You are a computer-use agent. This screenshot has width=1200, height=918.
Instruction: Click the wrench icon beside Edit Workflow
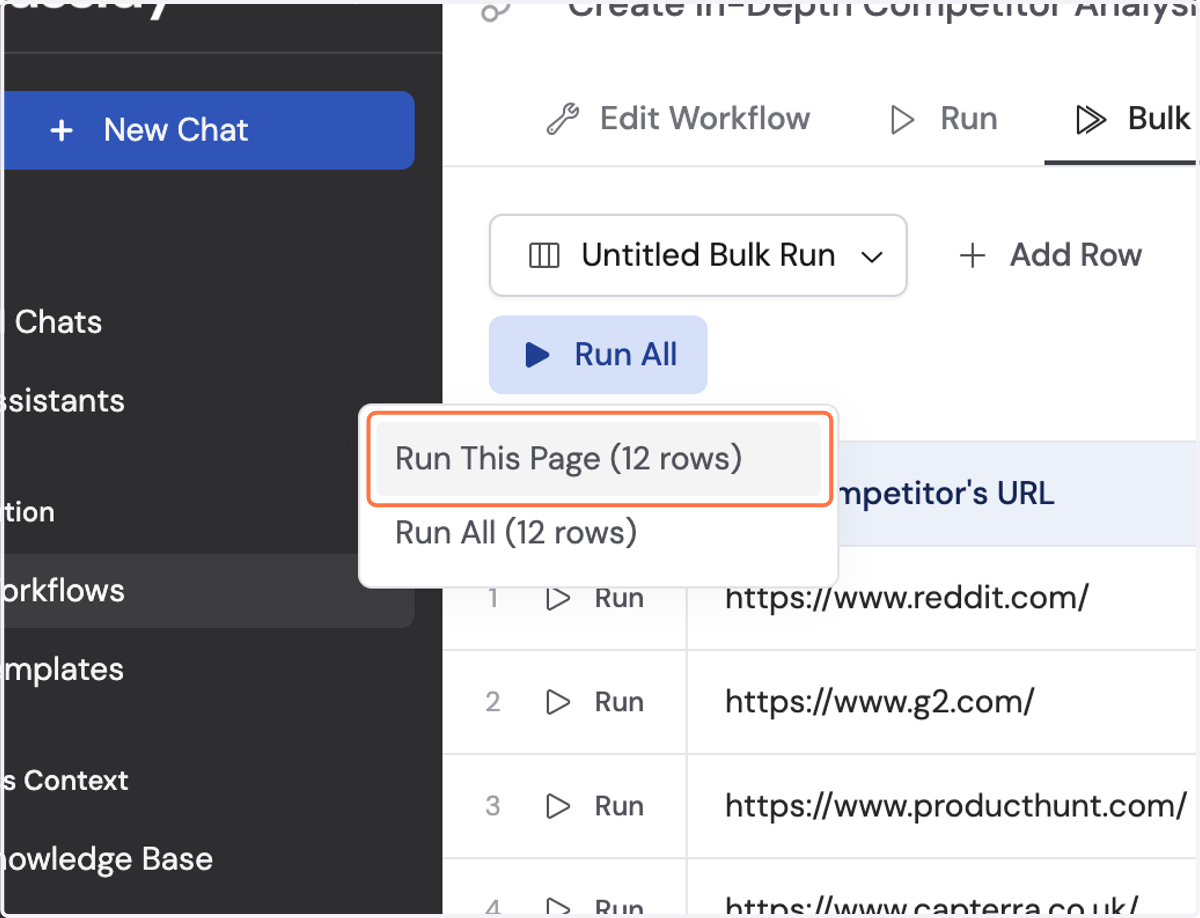(562, 120)
